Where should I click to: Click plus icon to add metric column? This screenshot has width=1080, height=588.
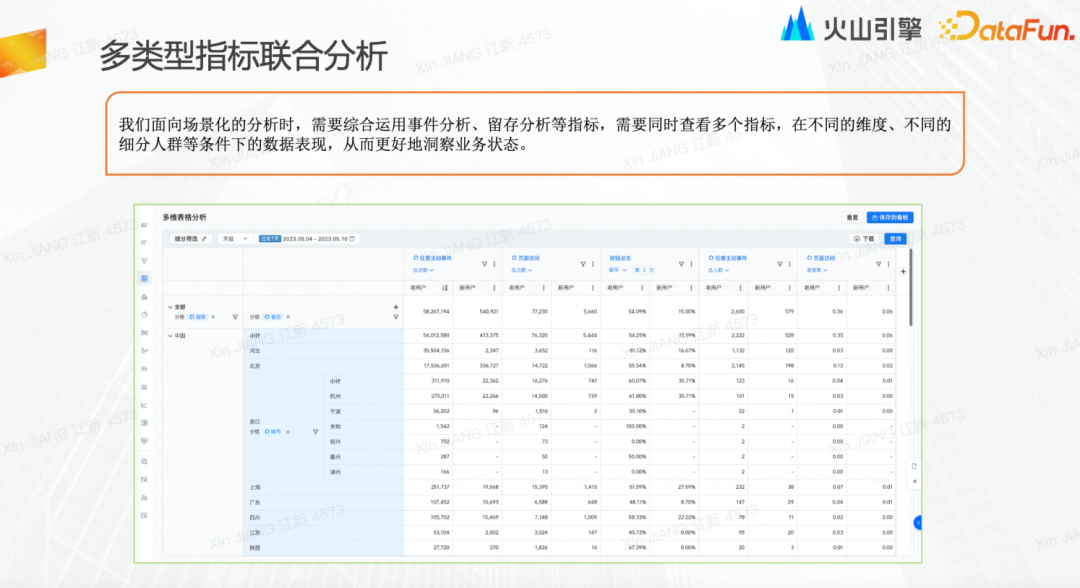903,271
